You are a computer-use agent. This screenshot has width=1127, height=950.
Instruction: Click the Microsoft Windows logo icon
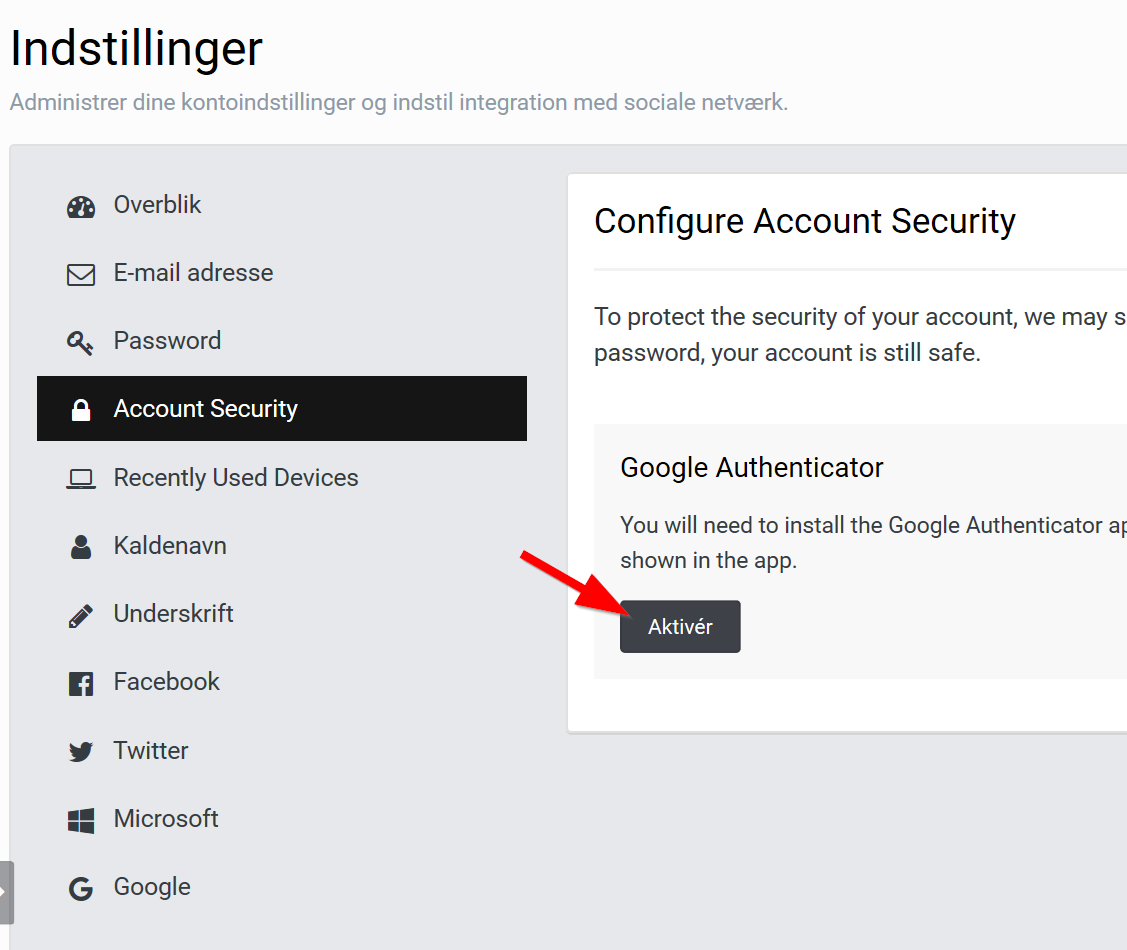pos(81,820)
